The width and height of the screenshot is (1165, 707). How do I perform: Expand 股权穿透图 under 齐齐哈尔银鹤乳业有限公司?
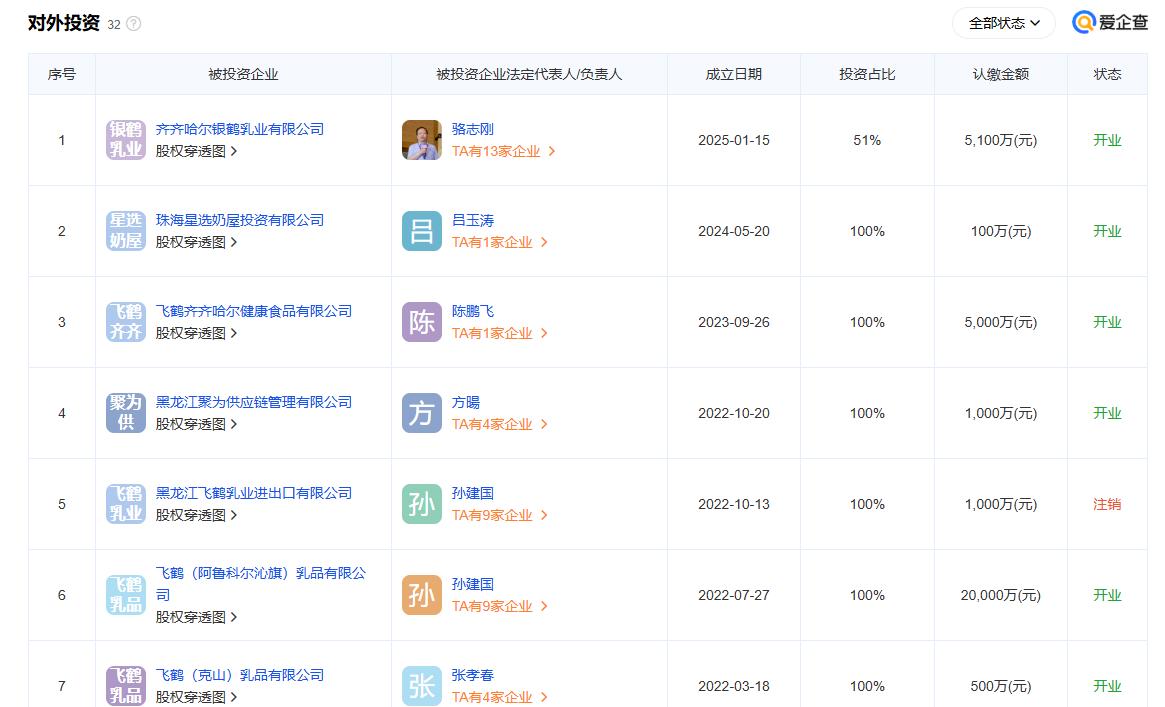click(x=196, y=151)
